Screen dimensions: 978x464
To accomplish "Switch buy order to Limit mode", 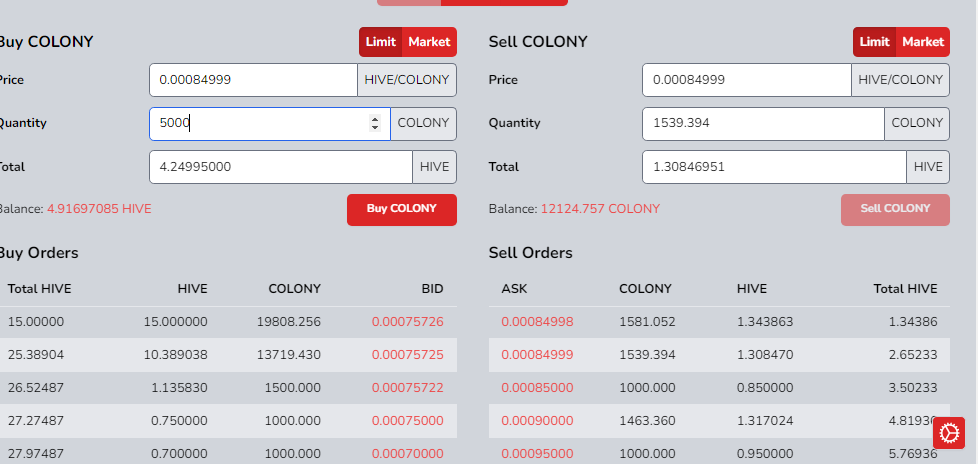I will click(x=381, y=42).
